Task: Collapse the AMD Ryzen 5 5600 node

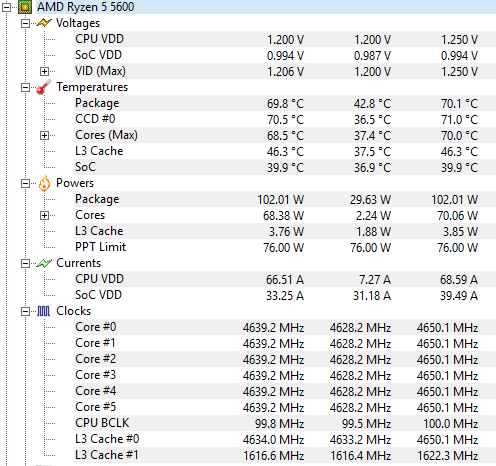Action: click(x=6, y=7)
